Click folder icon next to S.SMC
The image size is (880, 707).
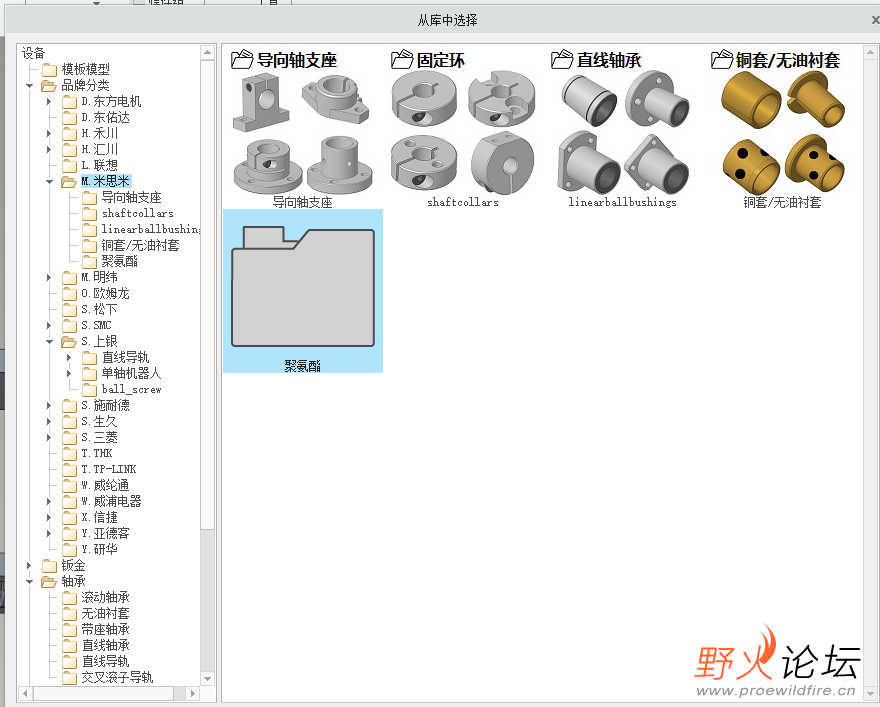tap(70, 325)
